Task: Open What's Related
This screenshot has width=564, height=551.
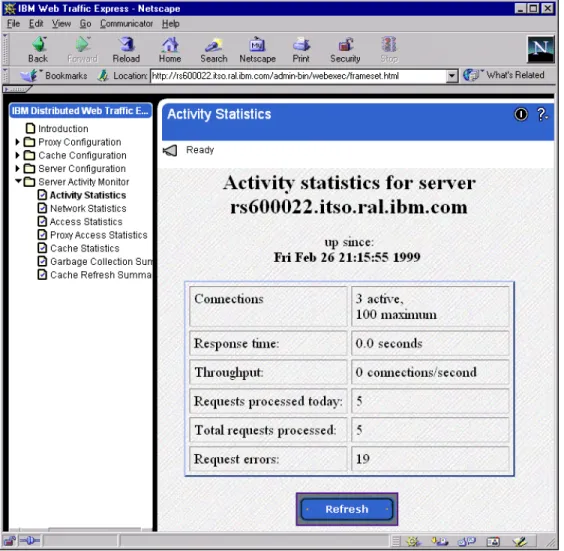Action: [x=504, y=75]
